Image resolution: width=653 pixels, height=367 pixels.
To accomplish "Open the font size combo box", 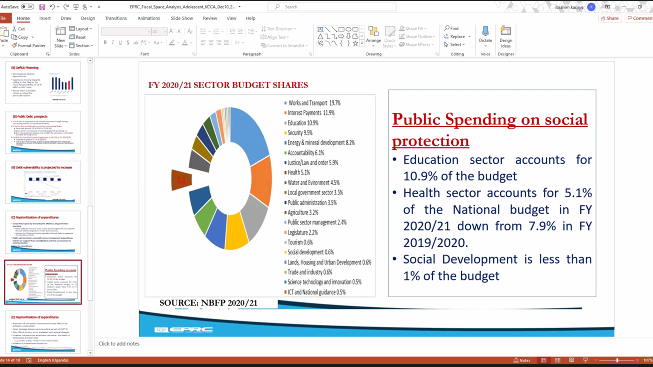I will 160,32.
